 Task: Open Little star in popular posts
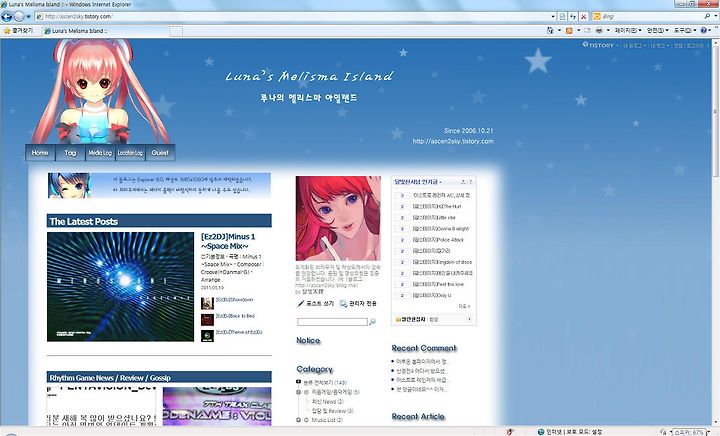point(434,218)
